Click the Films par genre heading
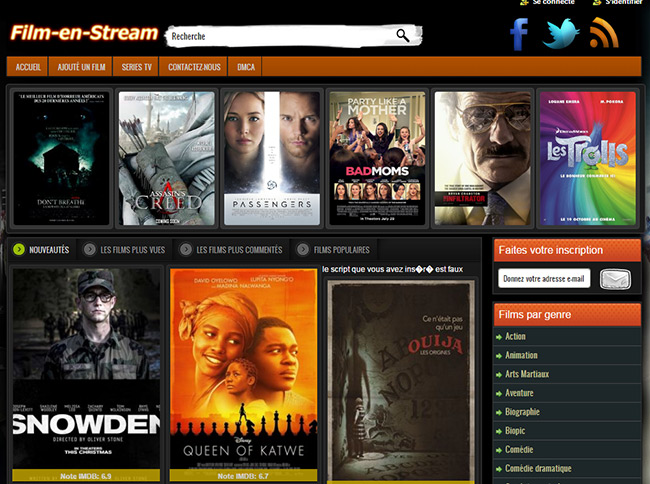Viewport: 650px width, 484px height. pos(535,315)
